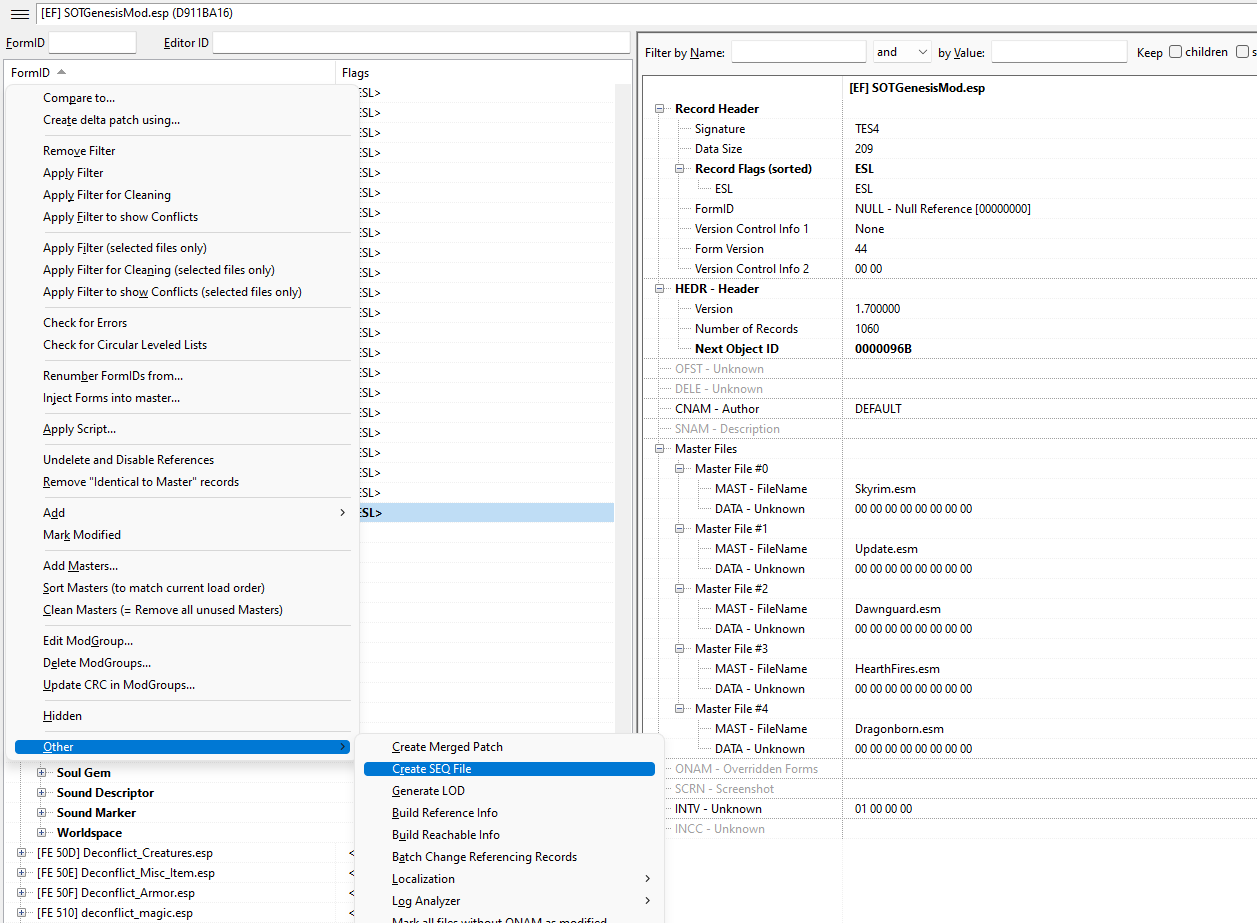
Task: Open the hamburger menu at top left
Action: click(x=19, y=14)
